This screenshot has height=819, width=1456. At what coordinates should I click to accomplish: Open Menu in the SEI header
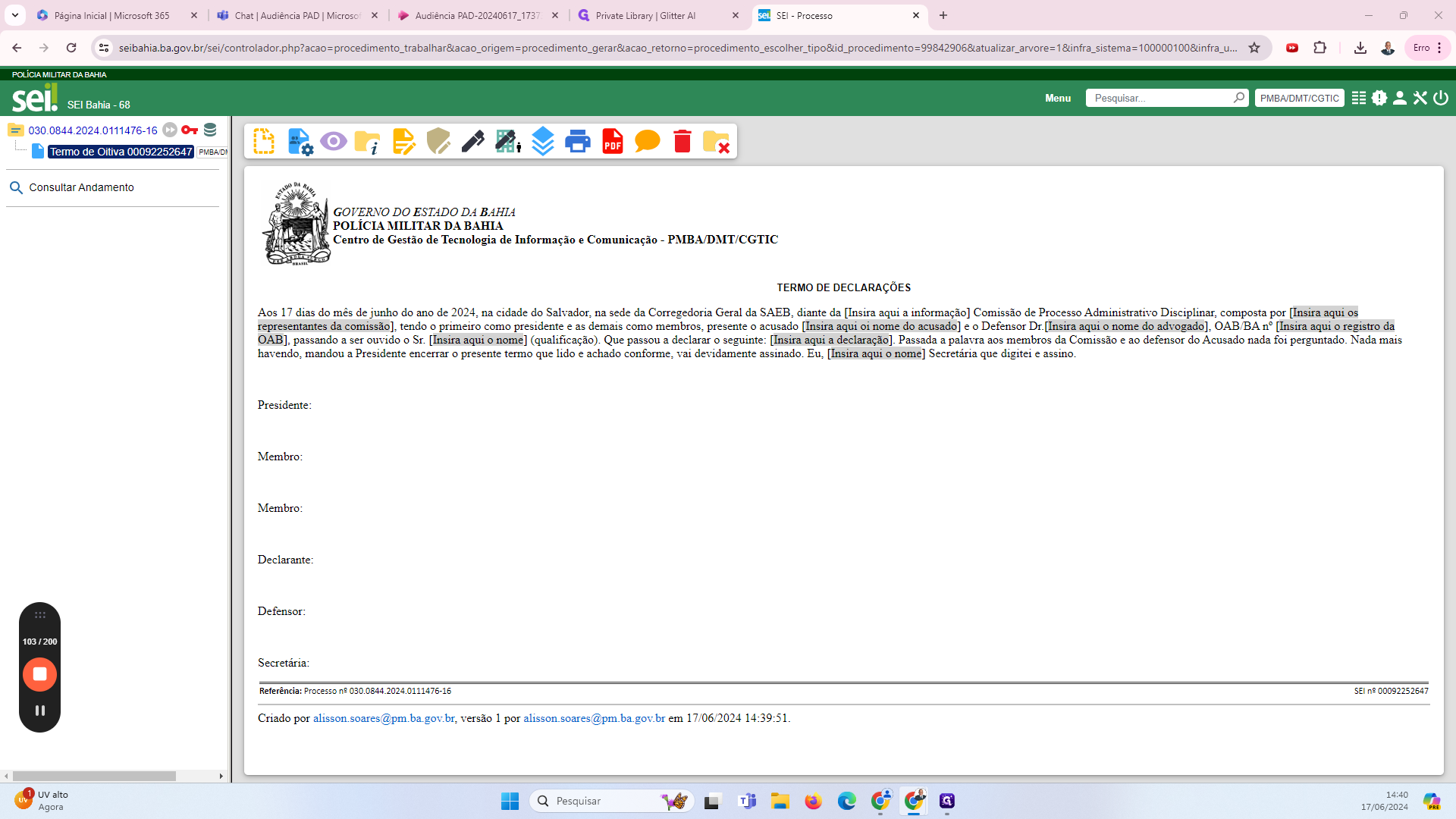pos(1058,98)
